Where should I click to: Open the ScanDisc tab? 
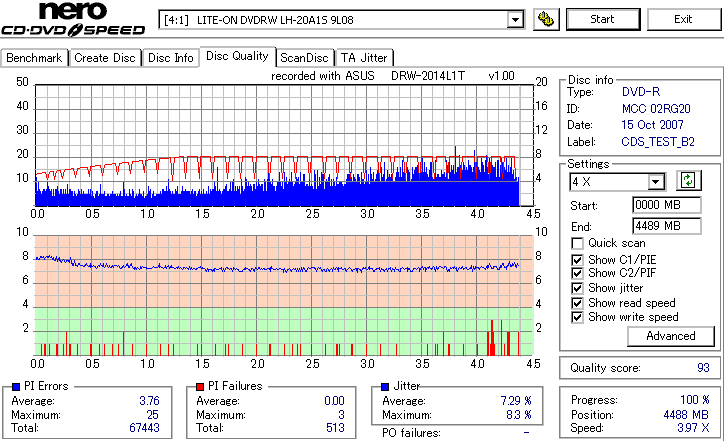[304, 58]
